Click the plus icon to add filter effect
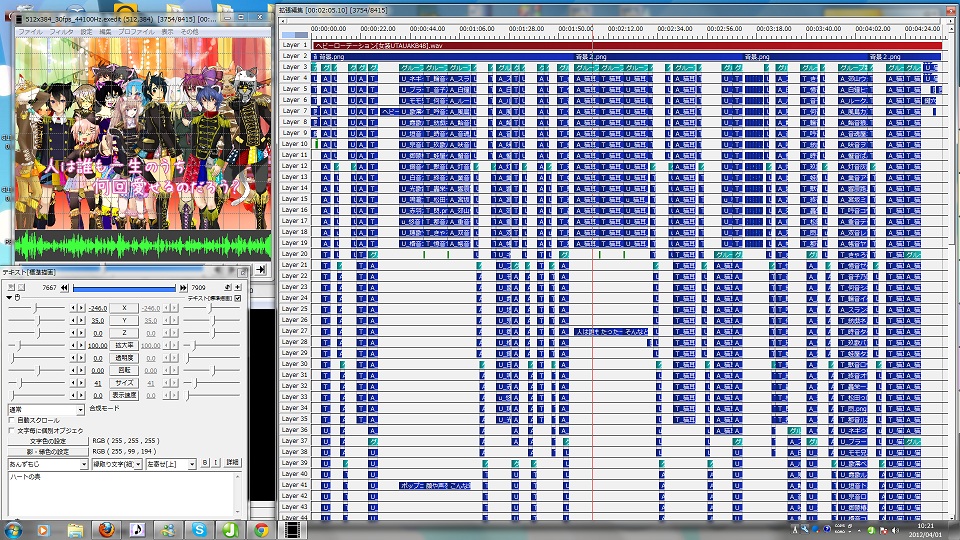 click(238, 287)
